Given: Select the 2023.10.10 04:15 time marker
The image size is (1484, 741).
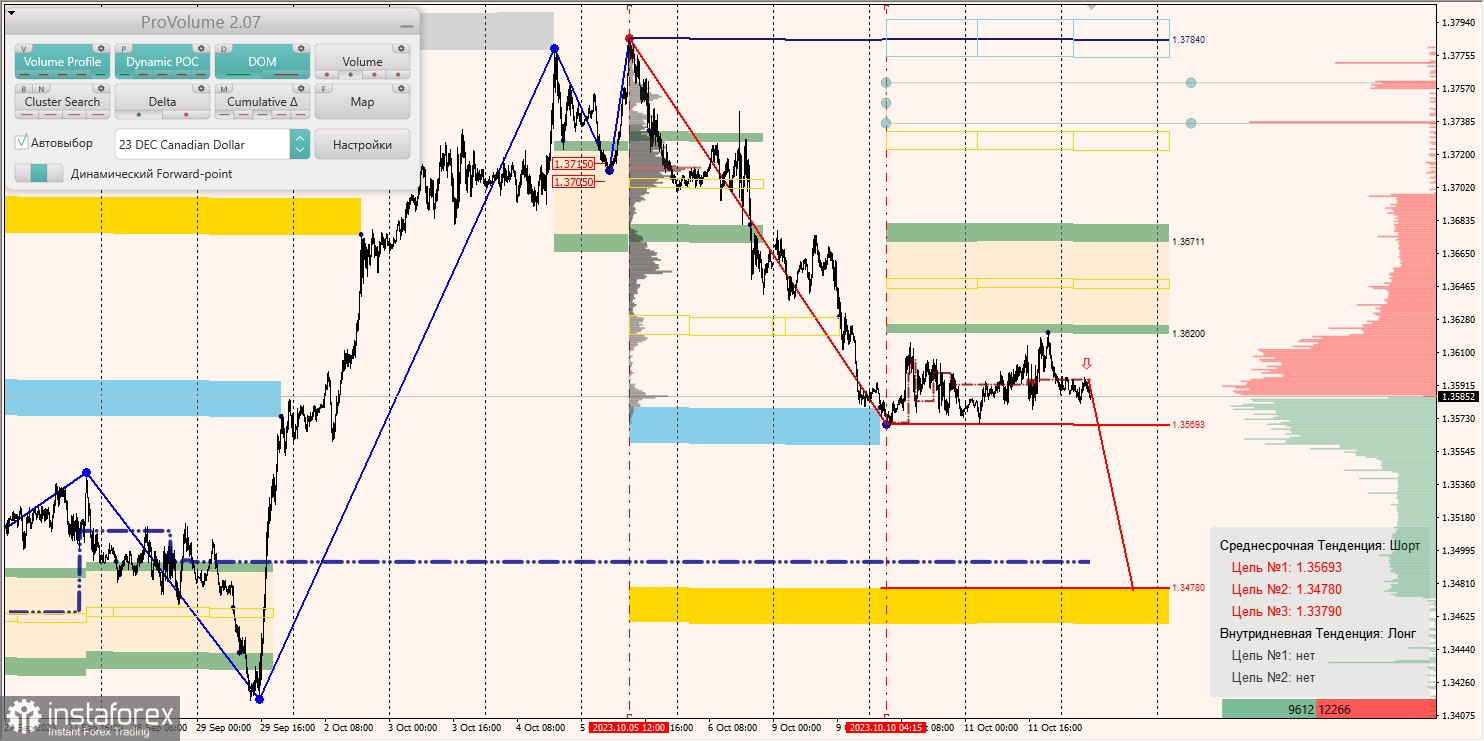Looking at the screenshot, I should click(886, 728).
